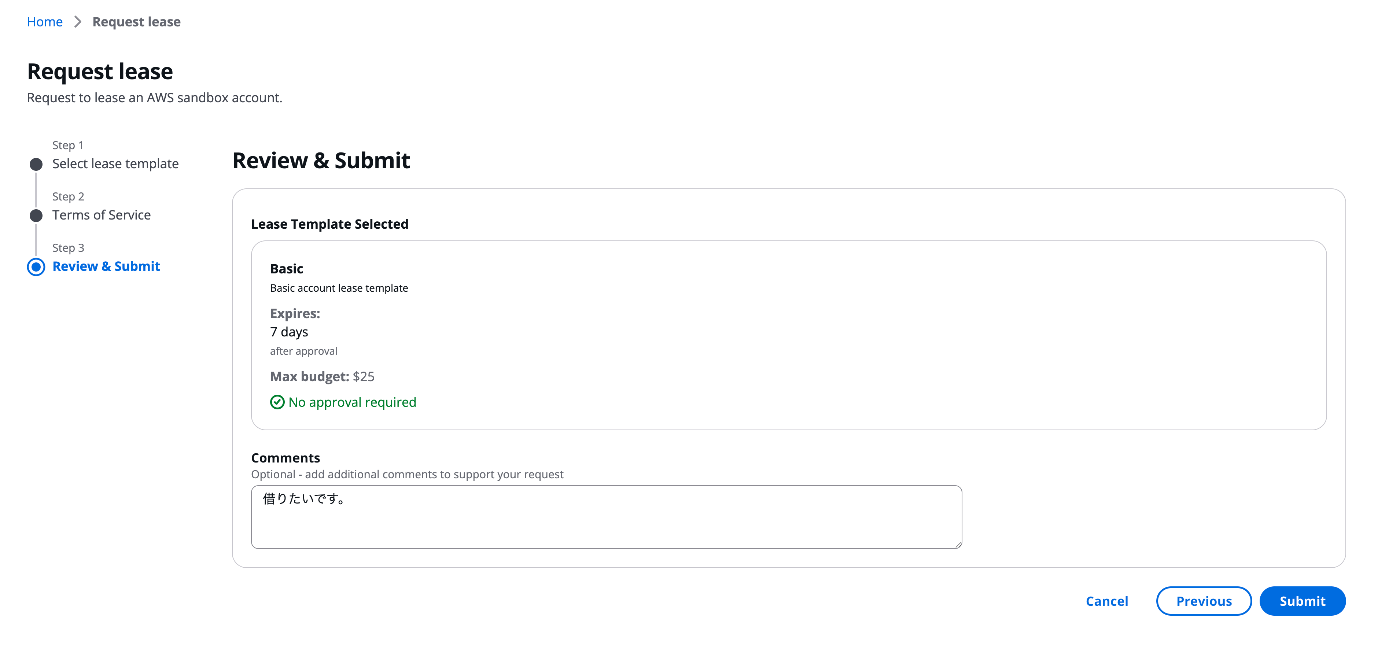
Task: Click the Step 2 circle indicator
Action: (x=36, y=215)
